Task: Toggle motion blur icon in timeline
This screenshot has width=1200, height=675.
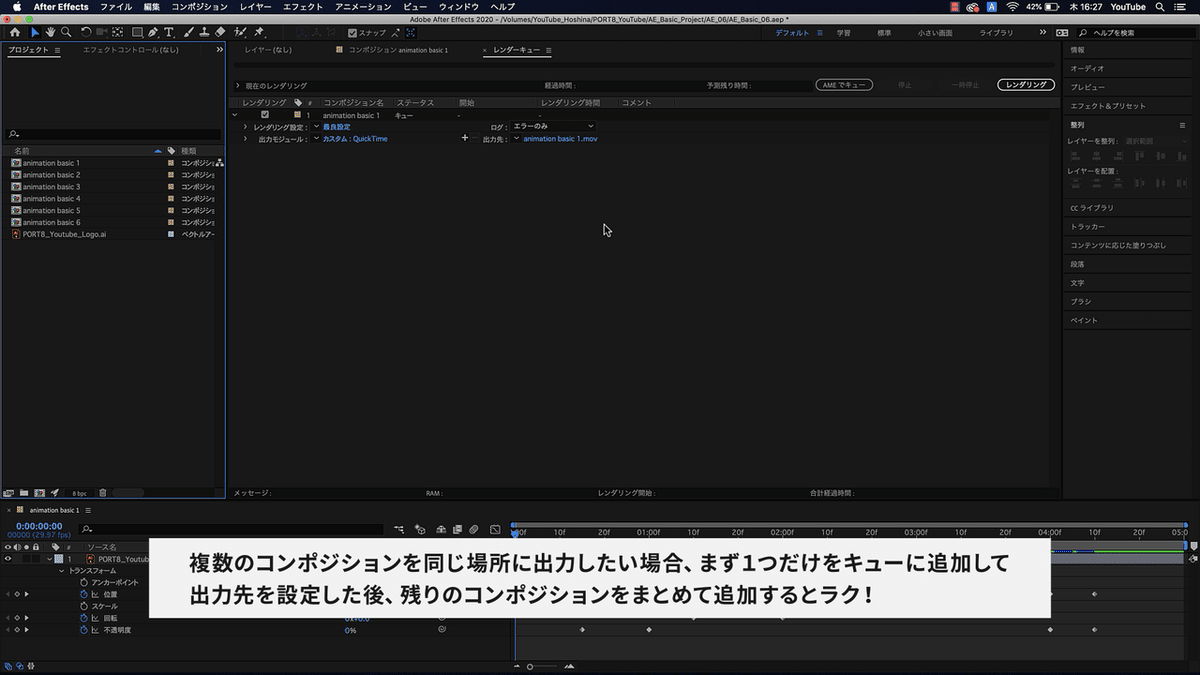Action: click(474, 529)
